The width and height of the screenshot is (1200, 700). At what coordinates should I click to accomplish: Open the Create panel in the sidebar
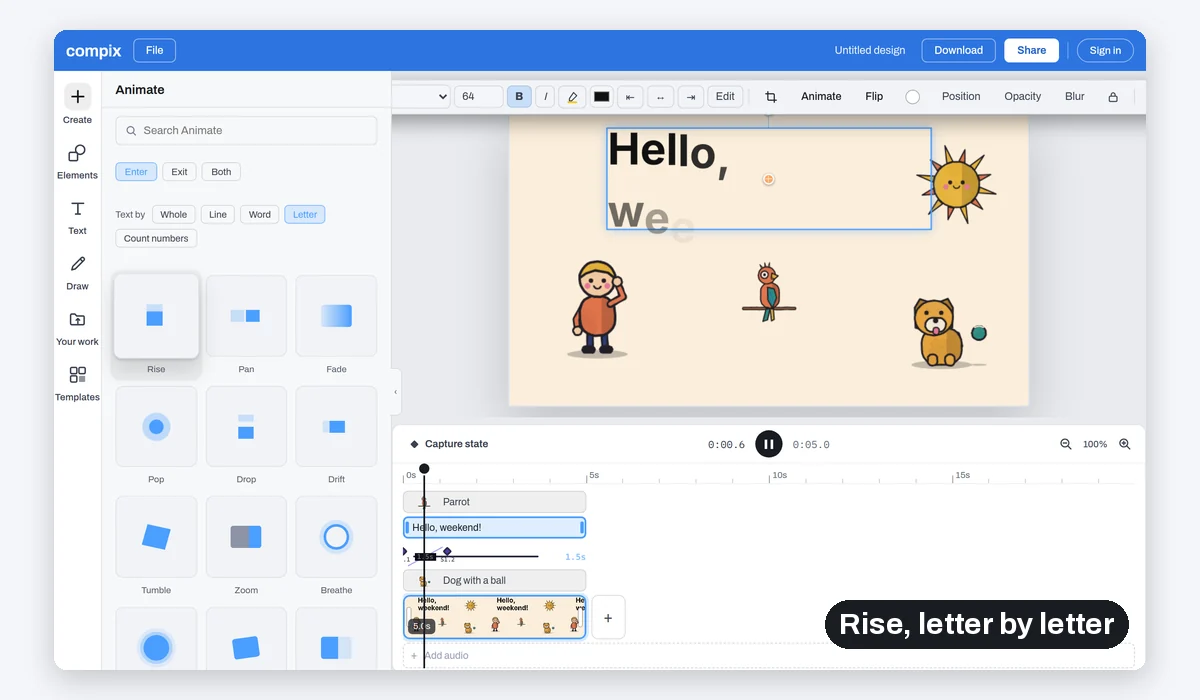(x=77, y=104)
